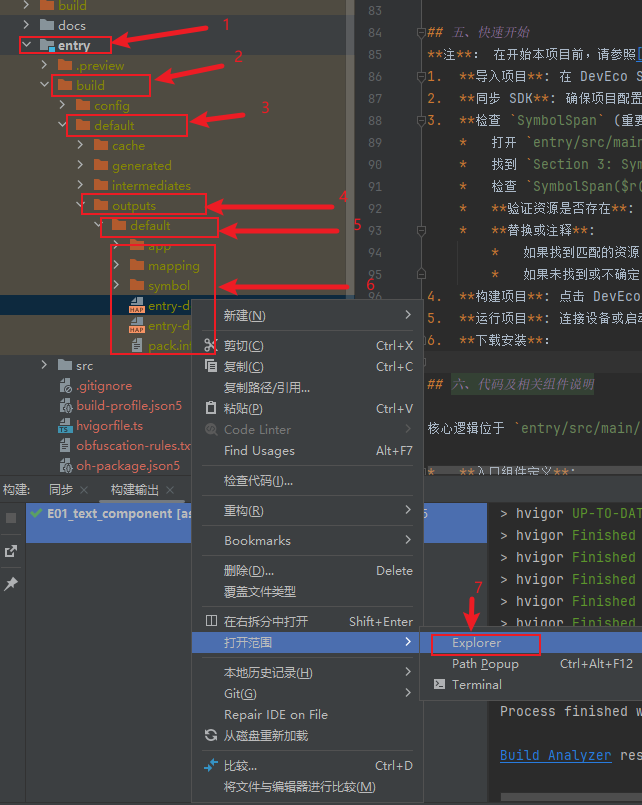The width and height of the screenshot is (642, 805).
Task: Expand the docs folder
Action: (x=26, y=25)
